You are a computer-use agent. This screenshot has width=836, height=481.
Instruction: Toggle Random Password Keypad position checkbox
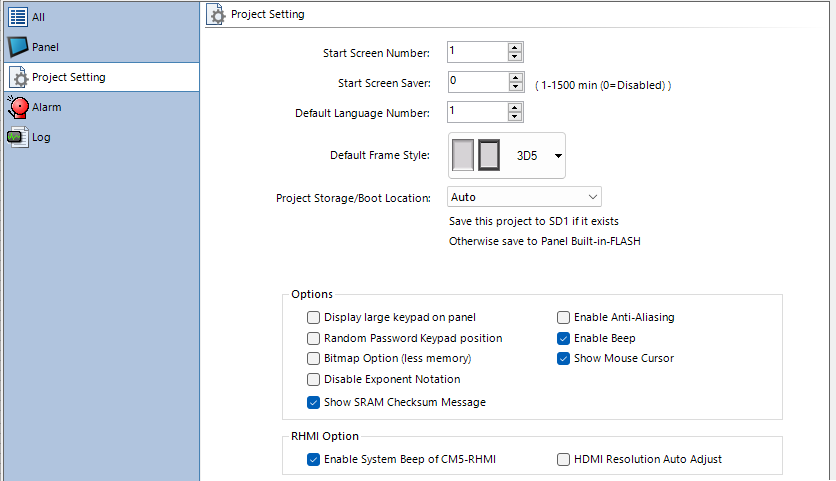(314, 338)
